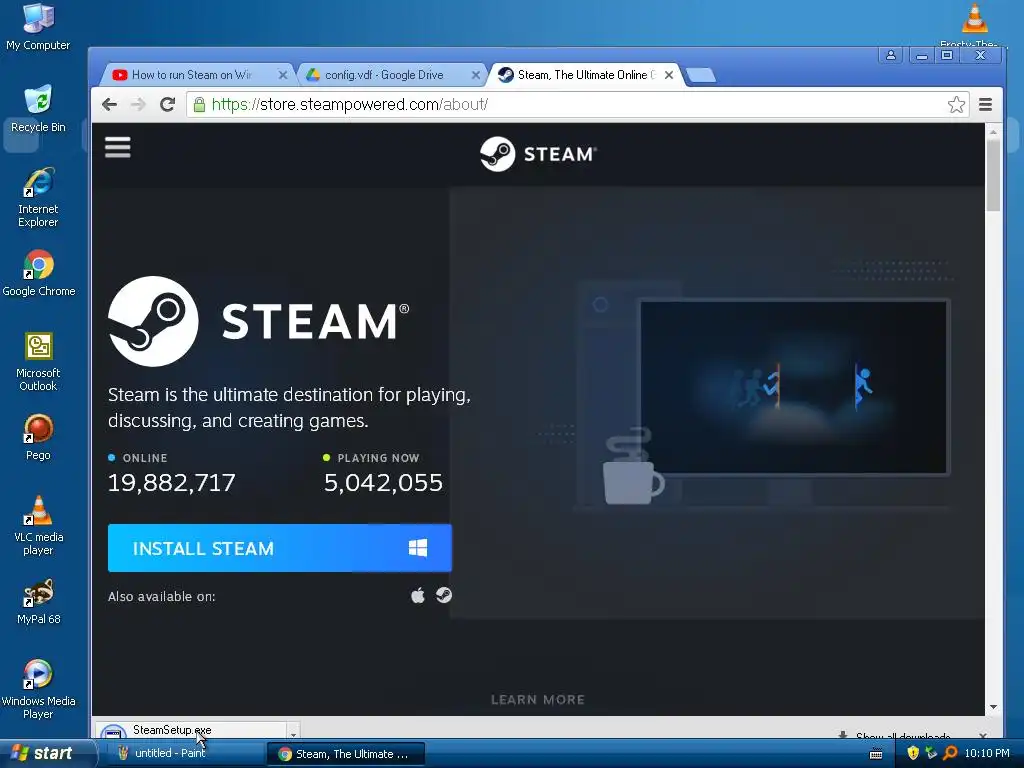1024x768 pixels.
Task: Click the green padlock security icon
Action: point(199,104)
